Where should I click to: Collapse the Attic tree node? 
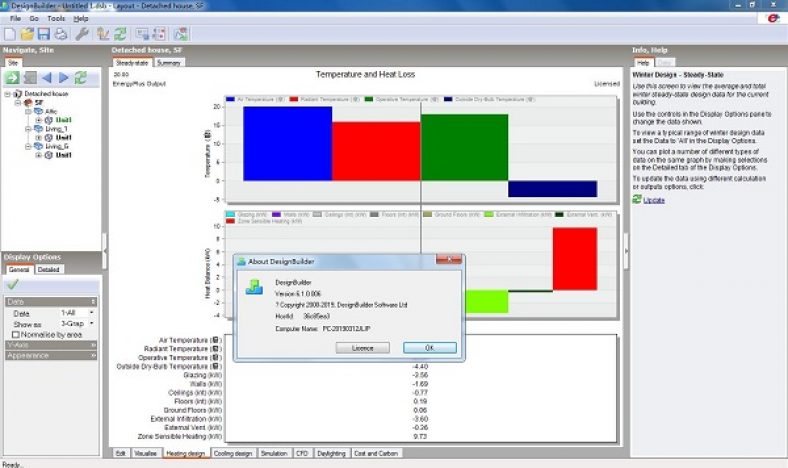[28, 112]
